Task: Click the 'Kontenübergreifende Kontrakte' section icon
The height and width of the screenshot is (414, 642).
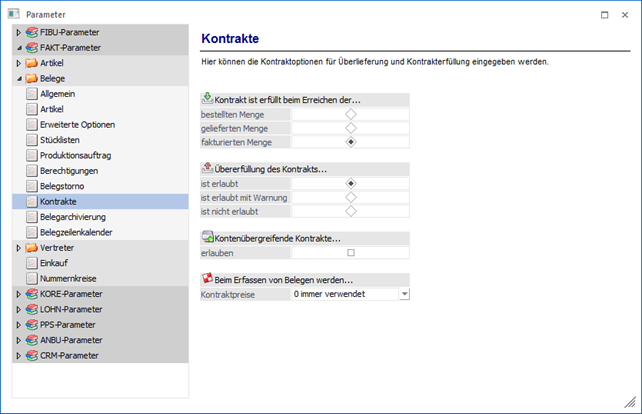Action: click(207, 237)
